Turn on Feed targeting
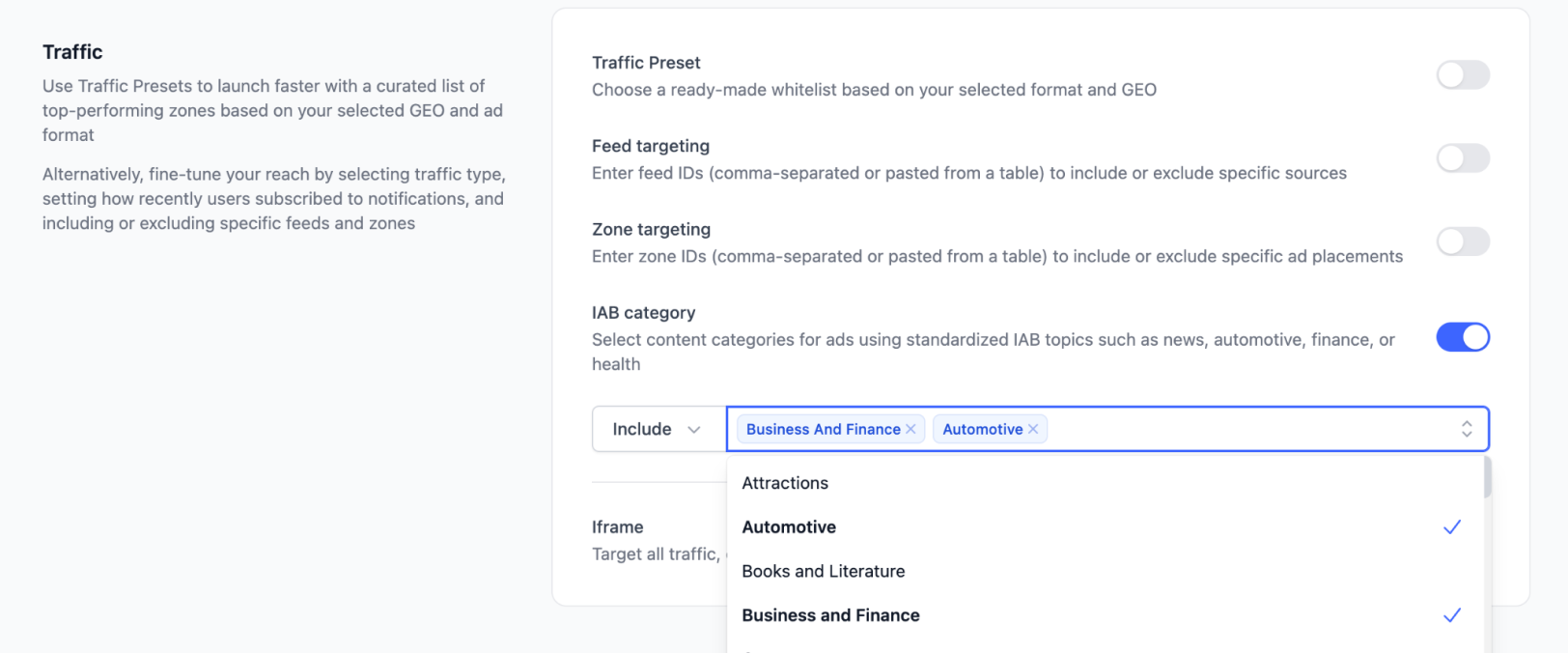Screen dimensions: 1568x653 coord(1462,158)
